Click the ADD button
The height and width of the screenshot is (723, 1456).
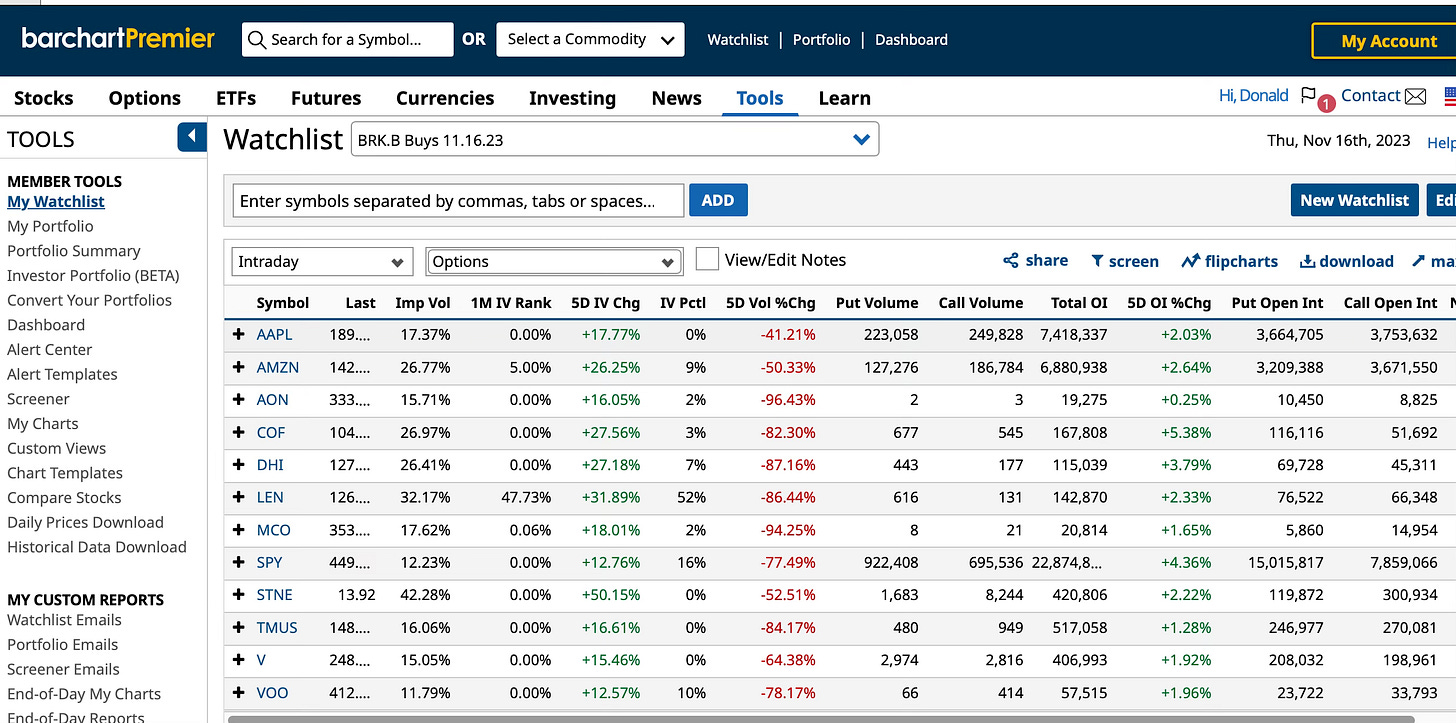pos(718,200)
